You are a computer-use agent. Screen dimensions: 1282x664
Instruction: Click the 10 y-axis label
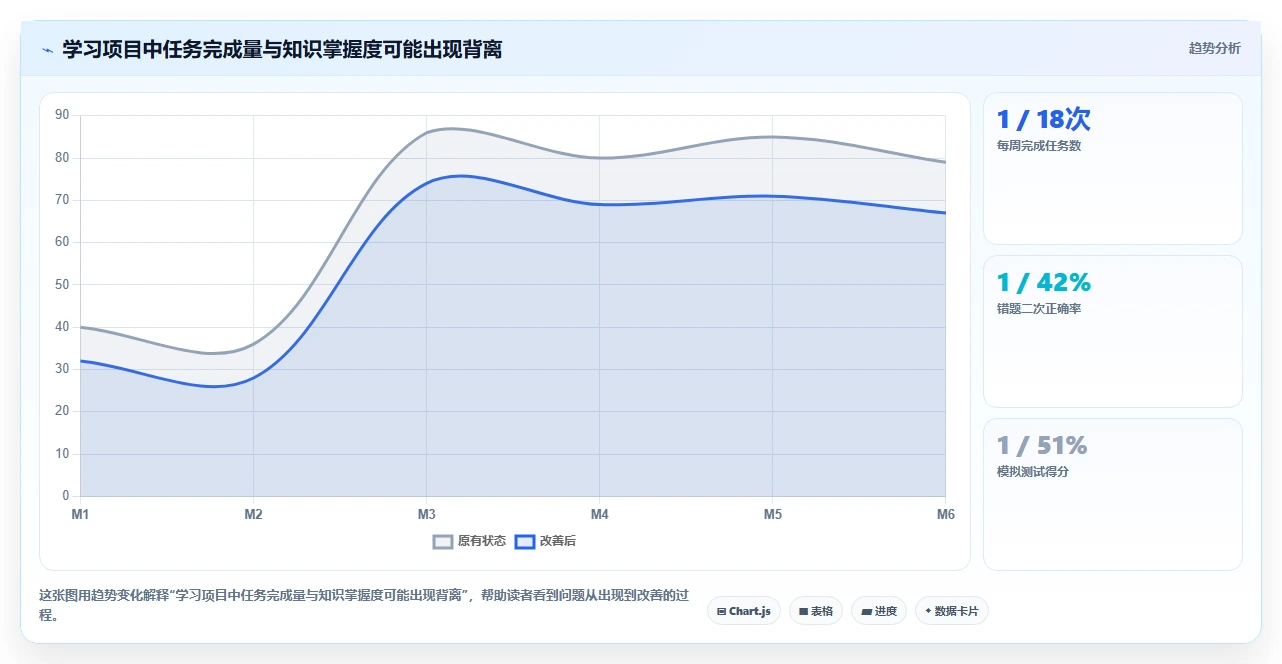click(x=62, y=453)
